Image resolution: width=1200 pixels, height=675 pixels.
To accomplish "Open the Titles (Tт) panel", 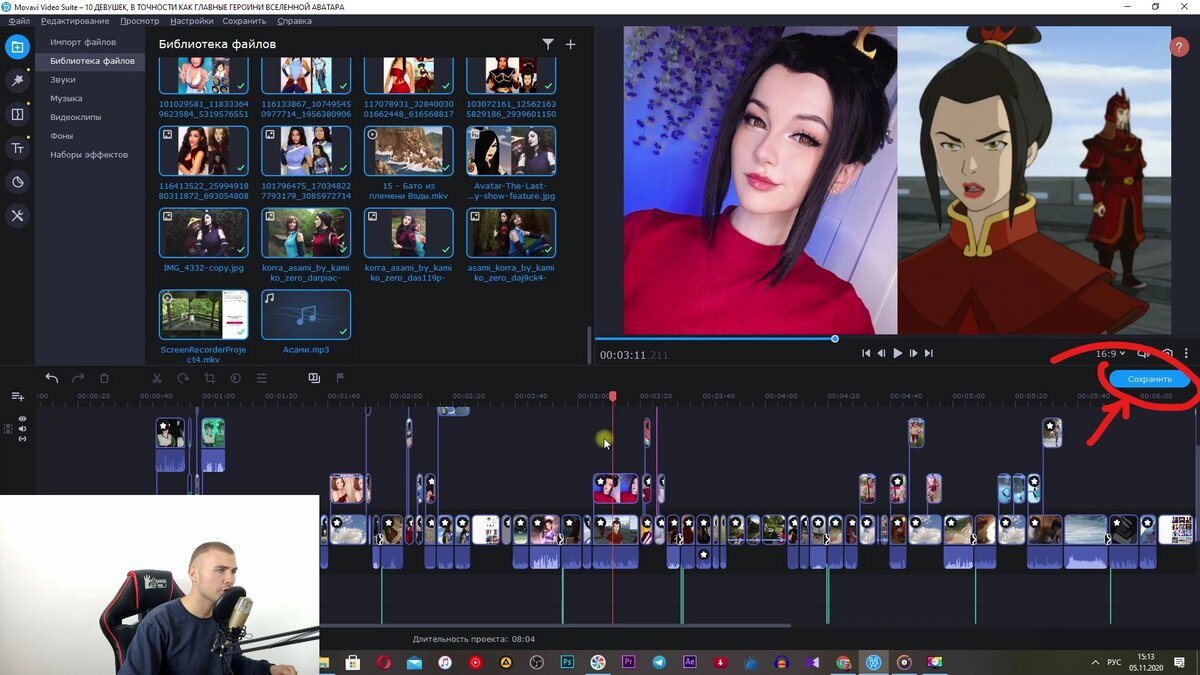I will (x=17, y=148).
